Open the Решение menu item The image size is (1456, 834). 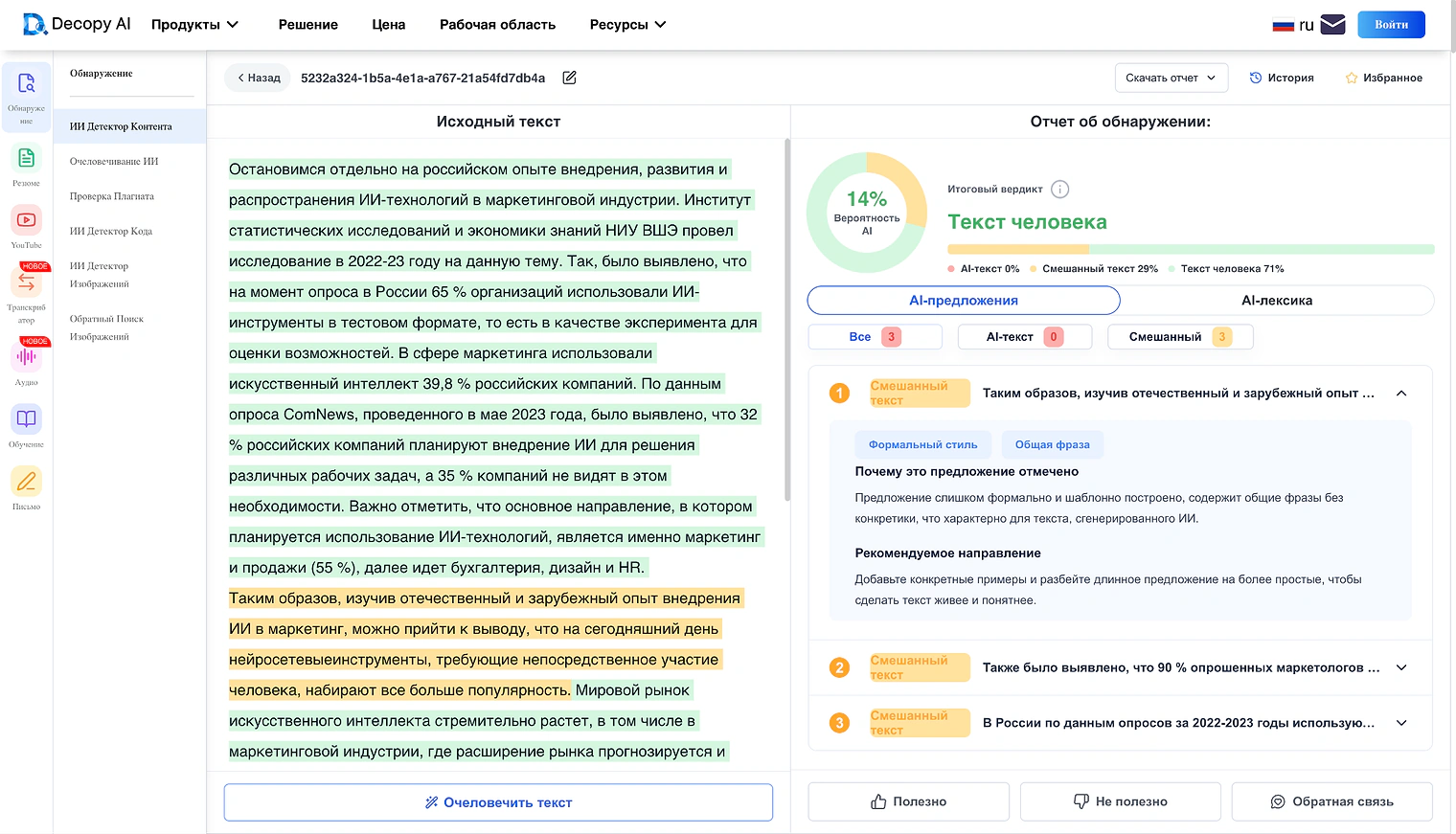308,24
